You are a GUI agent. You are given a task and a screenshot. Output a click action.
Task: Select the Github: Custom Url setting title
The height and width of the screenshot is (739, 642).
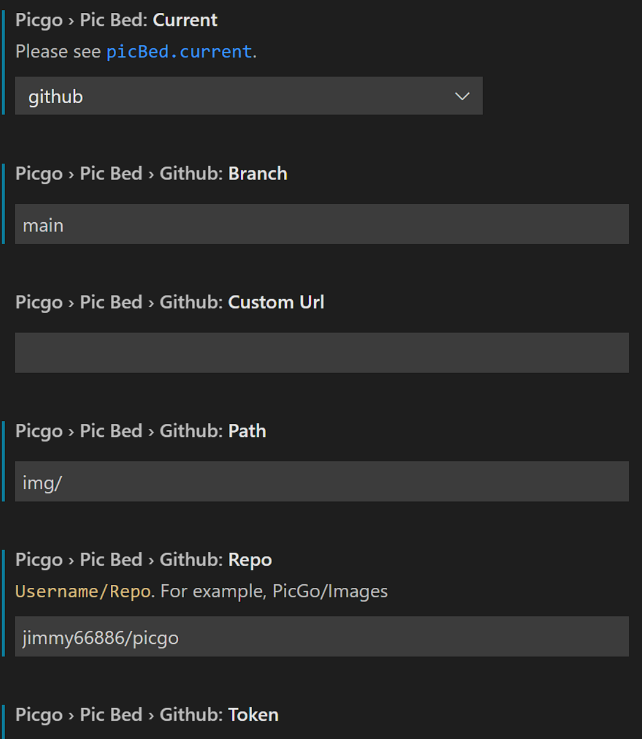(x=170, y=303)
